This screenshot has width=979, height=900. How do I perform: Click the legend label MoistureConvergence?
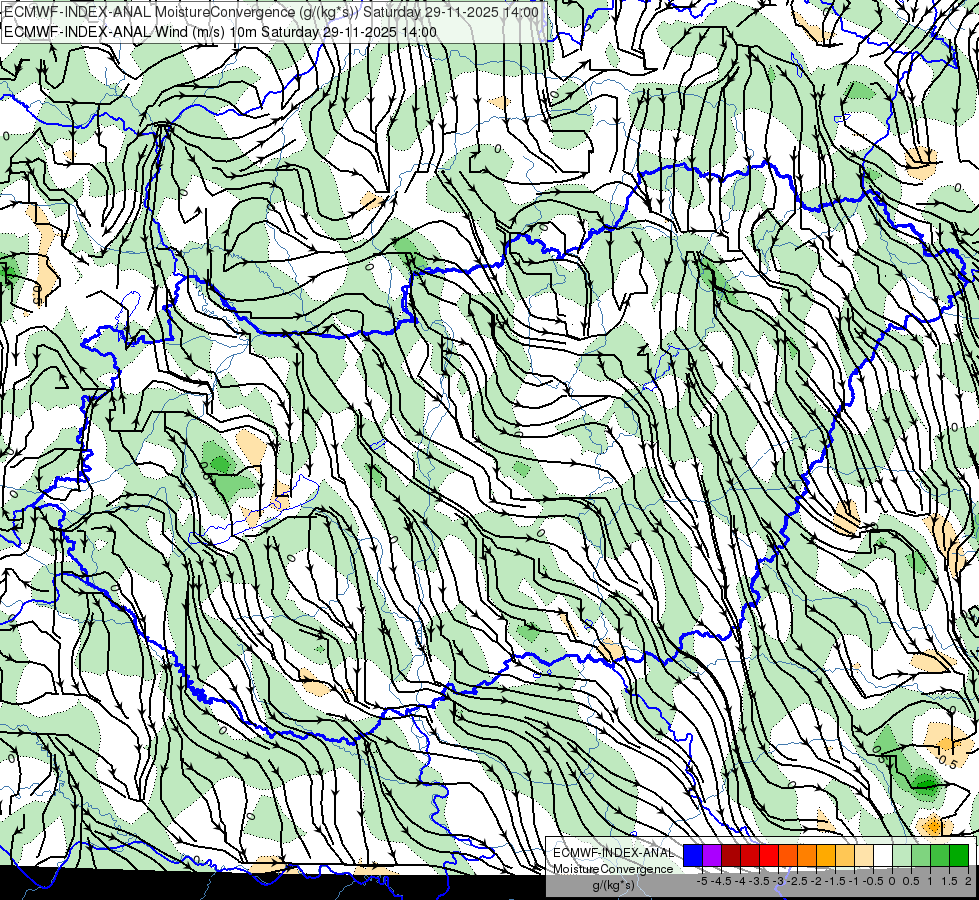(613, 869)
